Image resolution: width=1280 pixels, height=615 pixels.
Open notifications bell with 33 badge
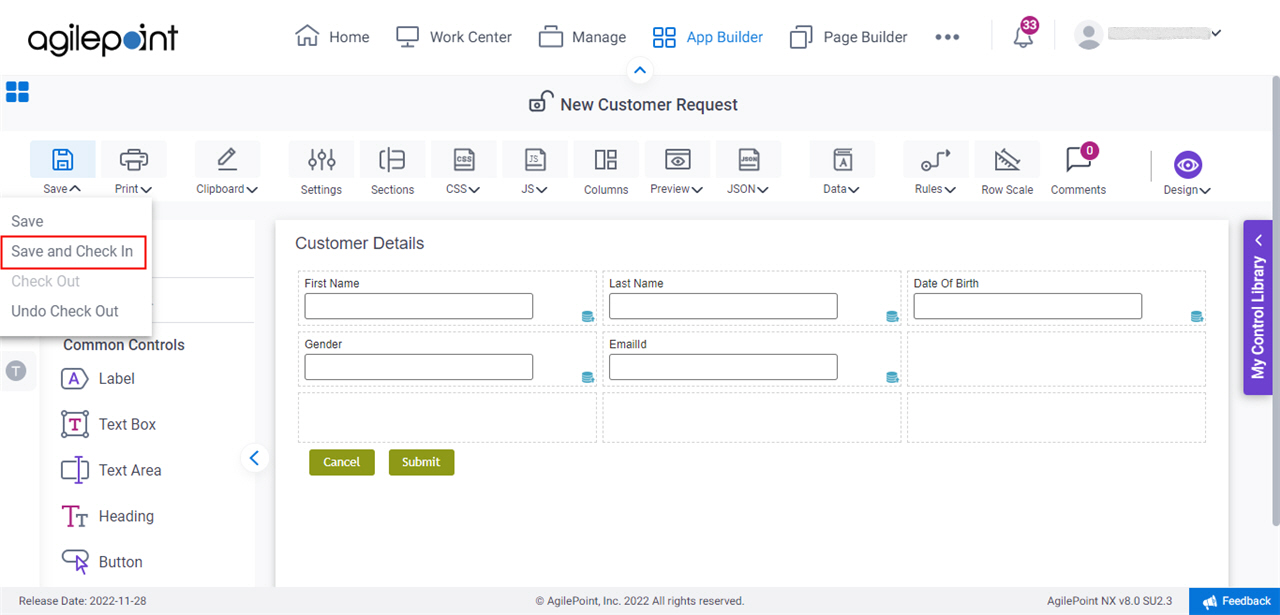tap(1023, 37)
